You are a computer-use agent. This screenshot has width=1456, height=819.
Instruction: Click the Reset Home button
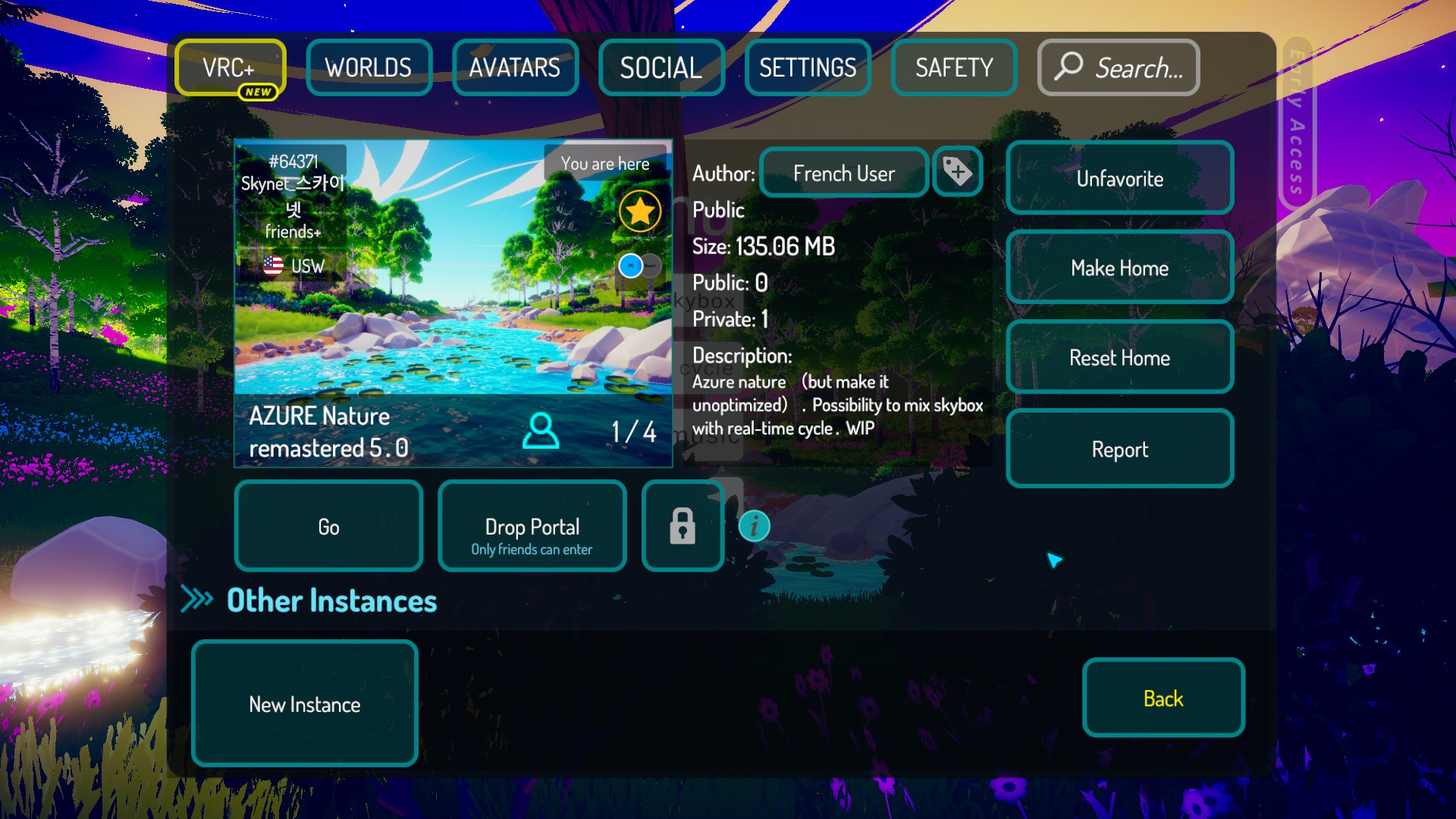1119,357
